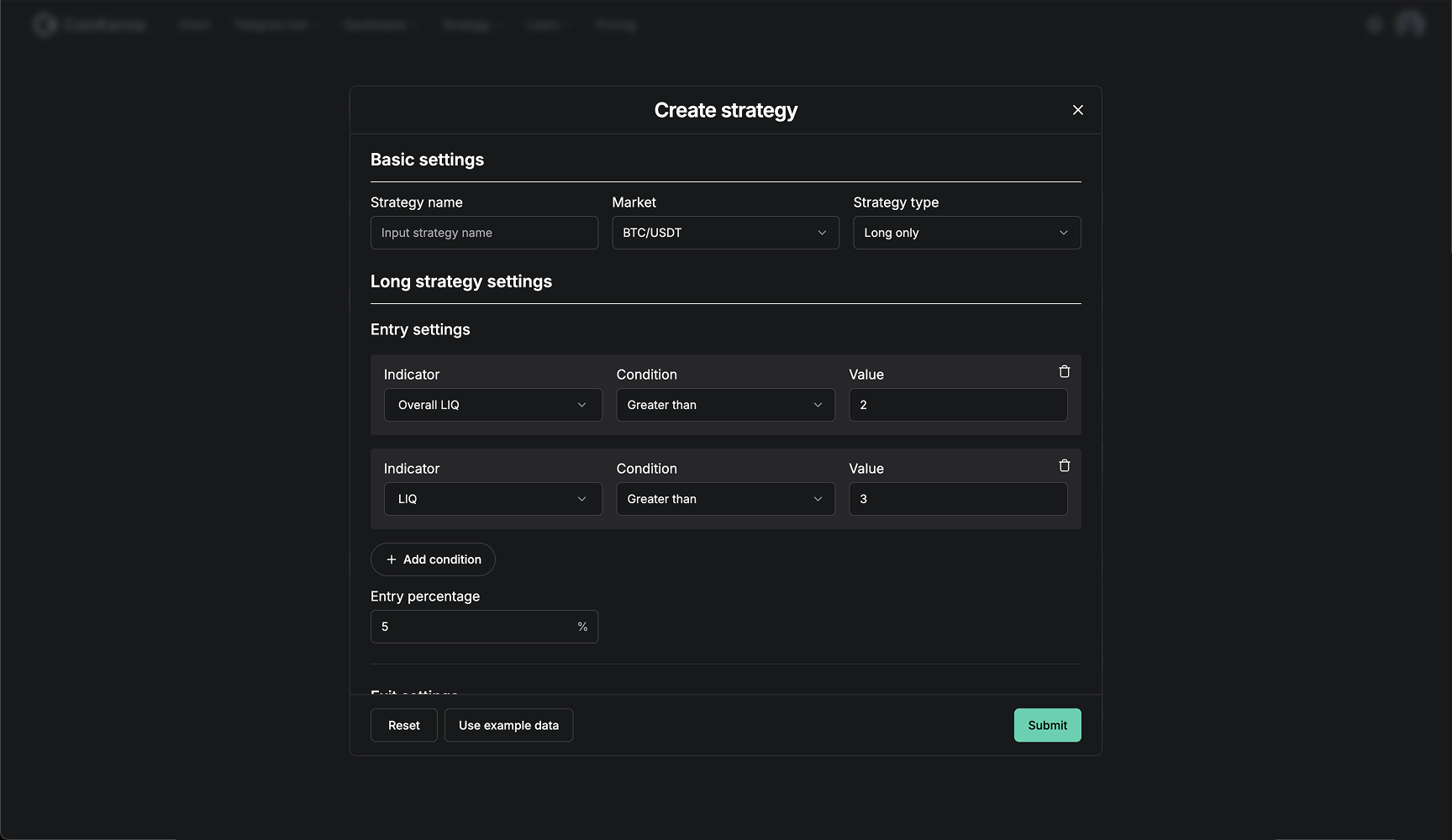Click the Reset button
1452x840 pixels.
coord(403,725)
